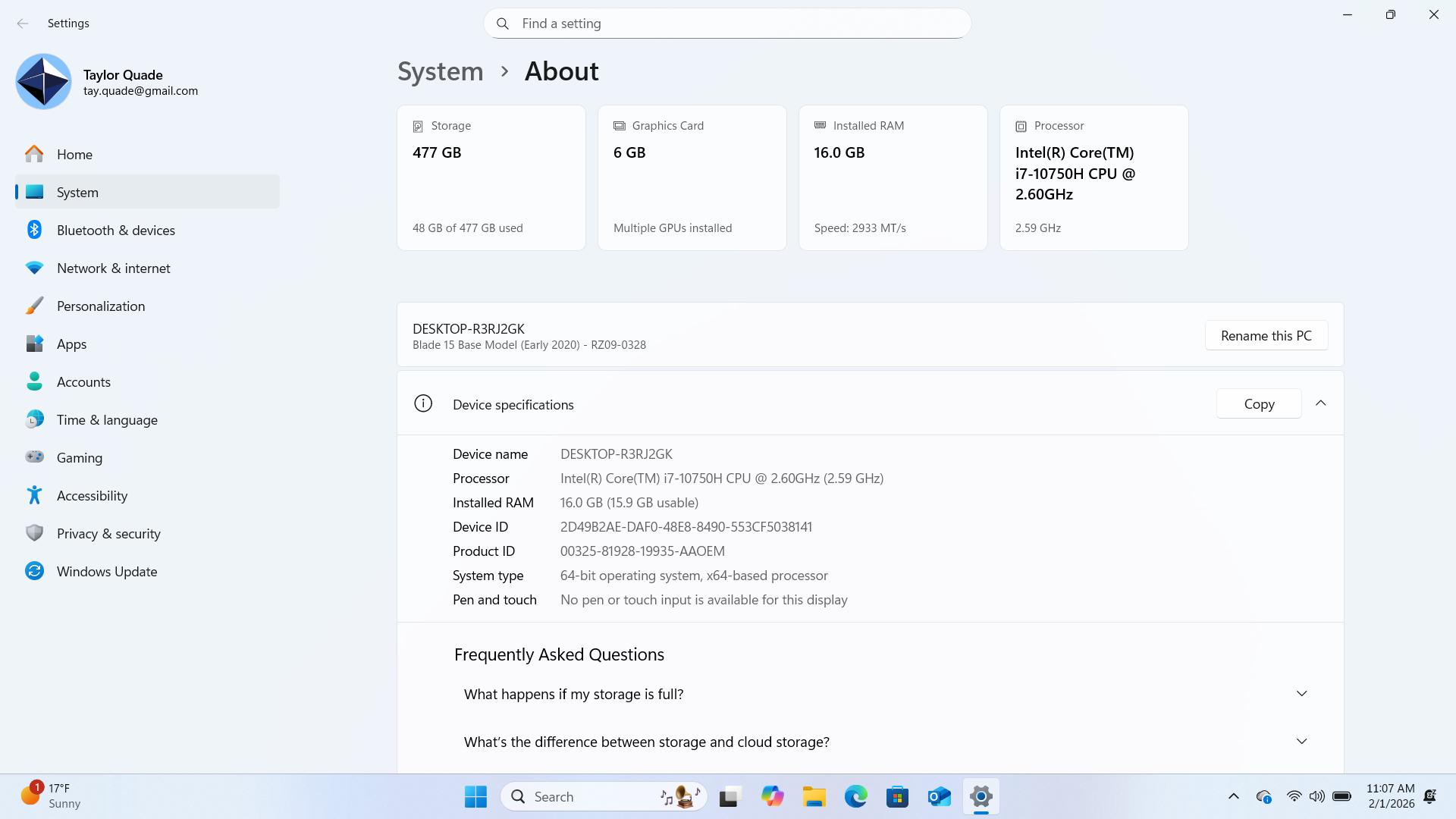Open Microsoft Edge from the taskbar
This screenshot has height=819, width=1456.
pos(855,796)
